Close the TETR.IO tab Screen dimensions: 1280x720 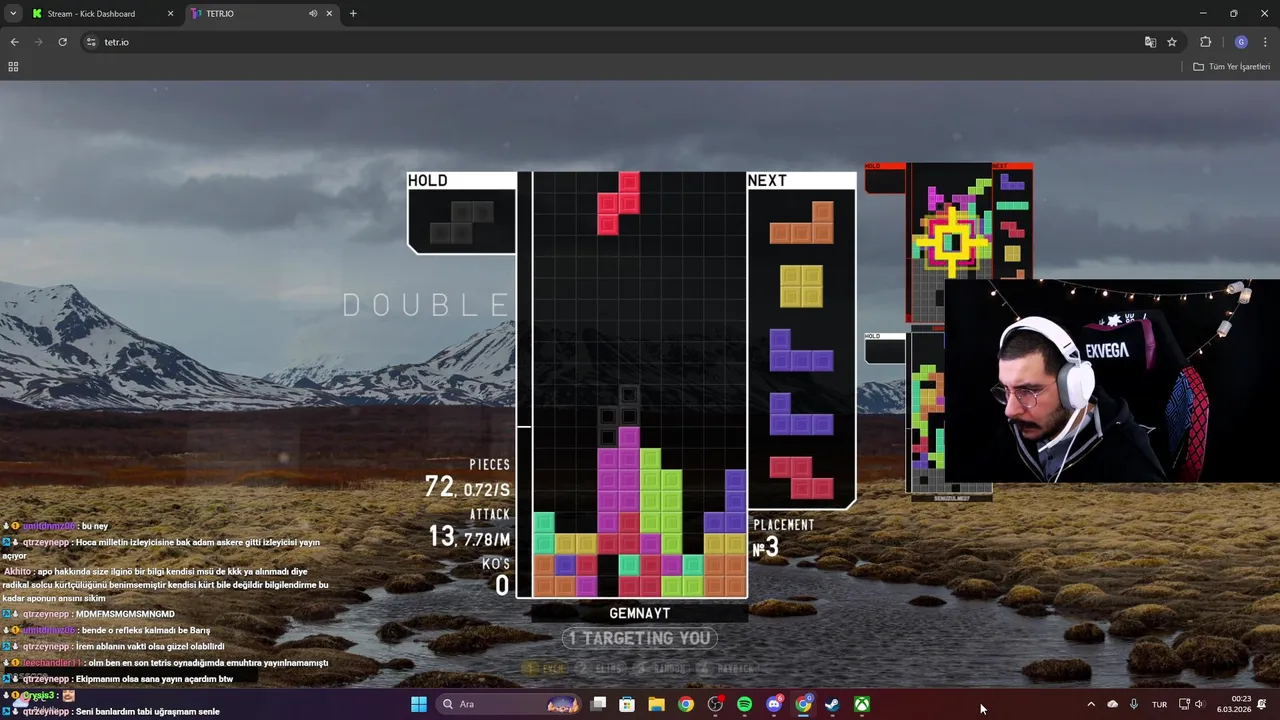point(329,14)
